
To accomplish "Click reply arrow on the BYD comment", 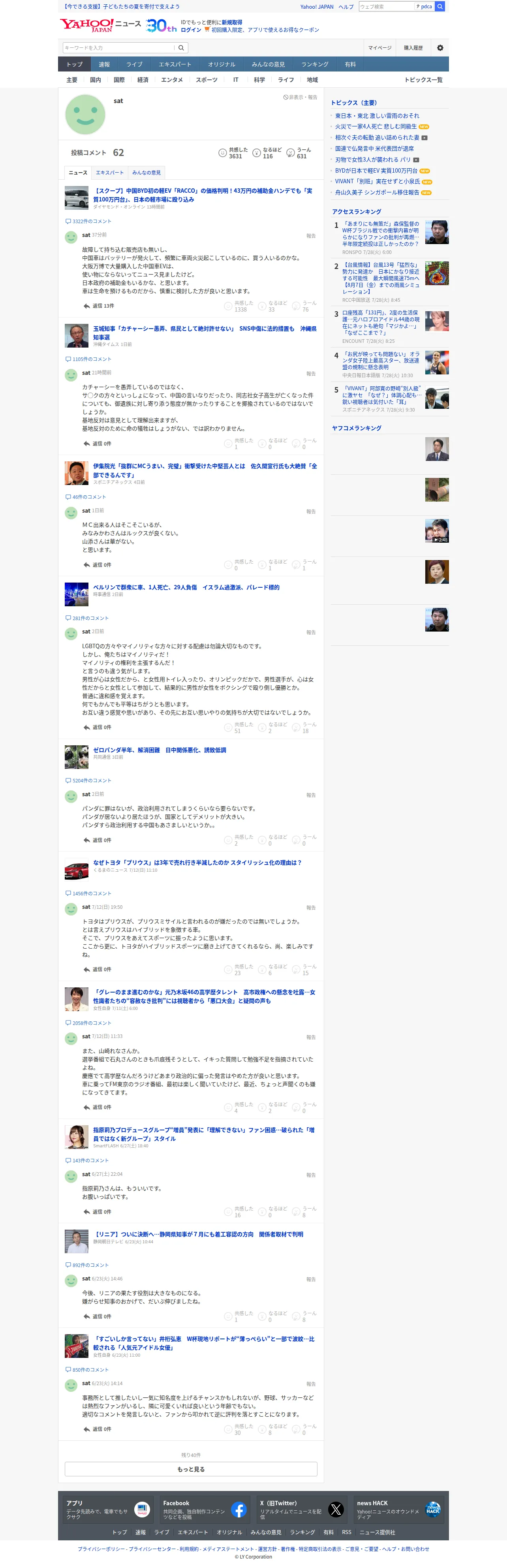I will (x=86, y=306).
